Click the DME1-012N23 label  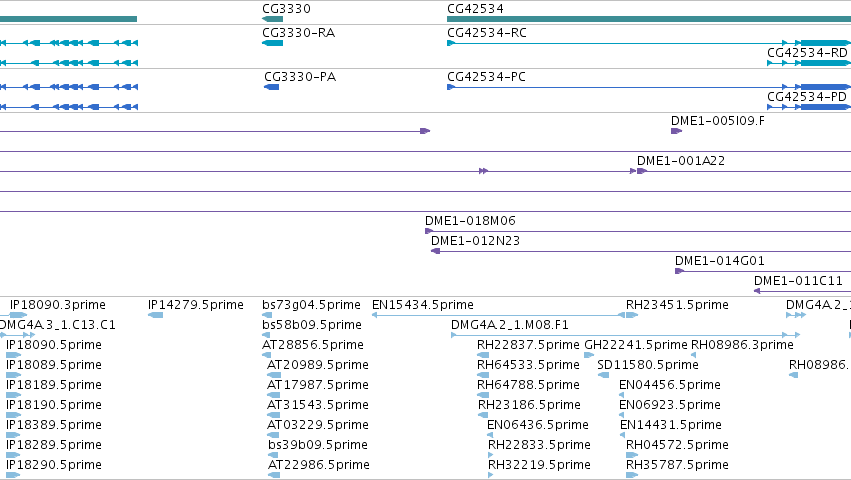(475, 241)
